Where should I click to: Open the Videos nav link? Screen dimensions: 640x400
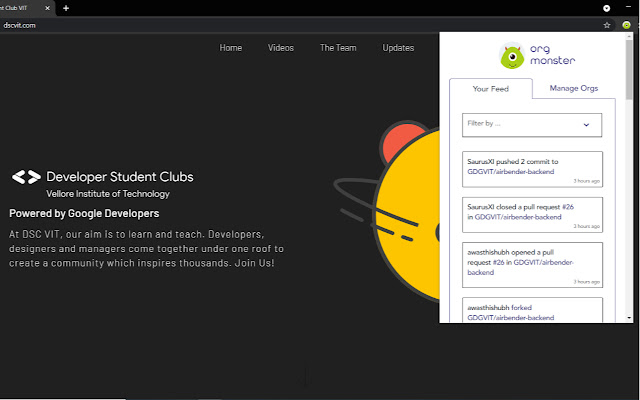coord(281,48)
